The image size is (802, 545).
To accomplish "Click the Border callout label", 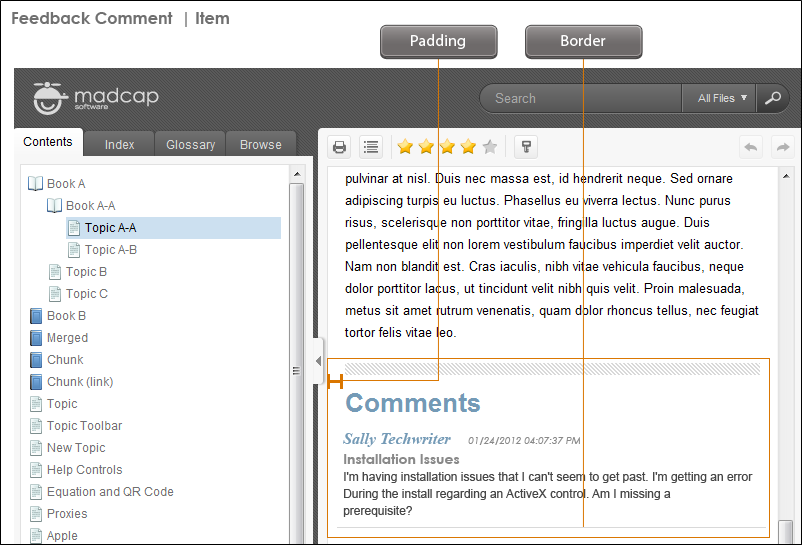I will pyautogui.click(x=583, y=41).
